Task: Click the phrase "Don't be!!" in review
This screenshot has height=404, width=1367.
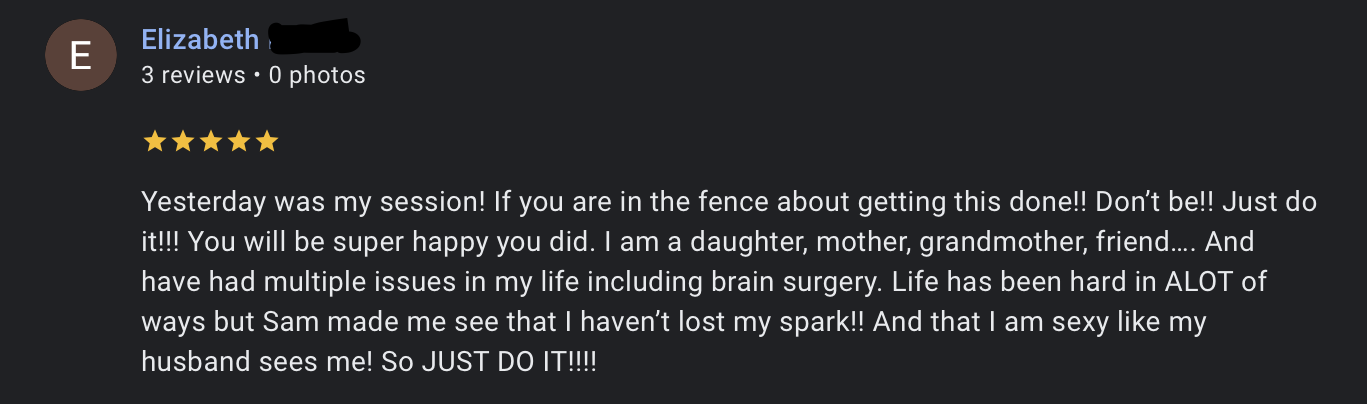Action: pos(1154,203)
